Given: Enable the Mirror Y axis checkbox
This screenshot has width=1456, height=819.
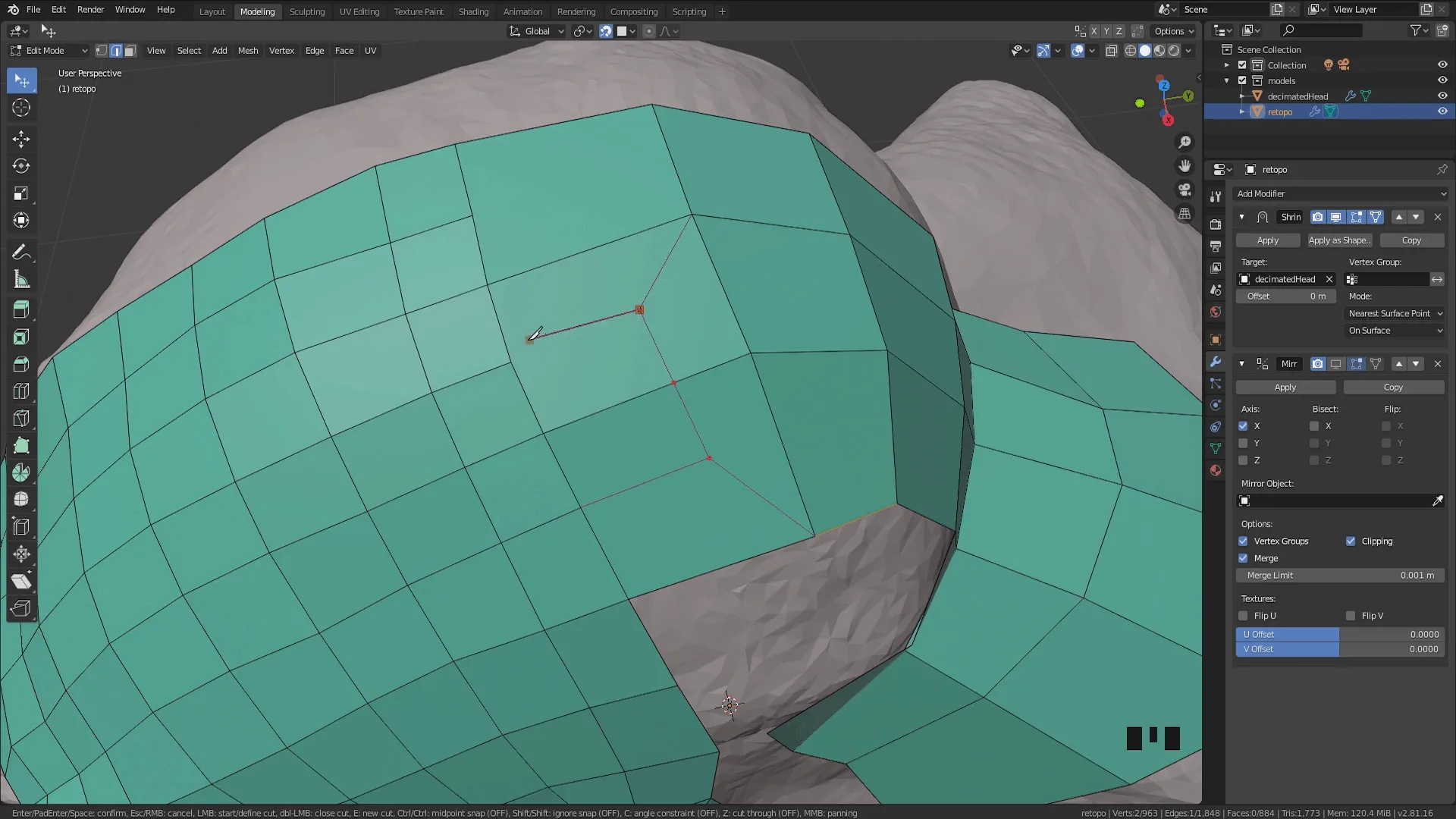Looking at the screenshot, I should [1243, 443].
